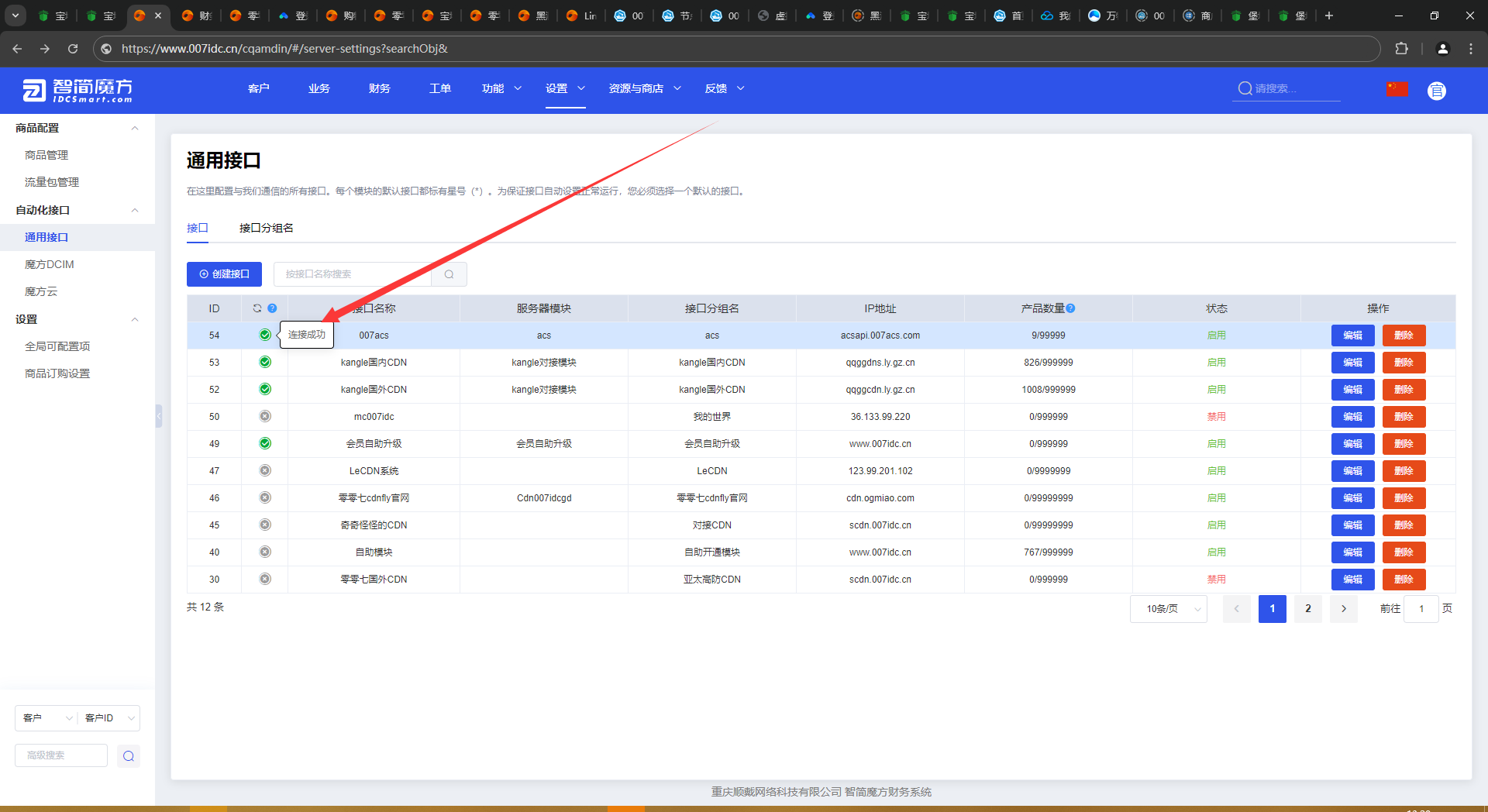Viewport: 1488px width, 812px height.
Task: Delete the mc007idc row
Action: pos(1404,417)
